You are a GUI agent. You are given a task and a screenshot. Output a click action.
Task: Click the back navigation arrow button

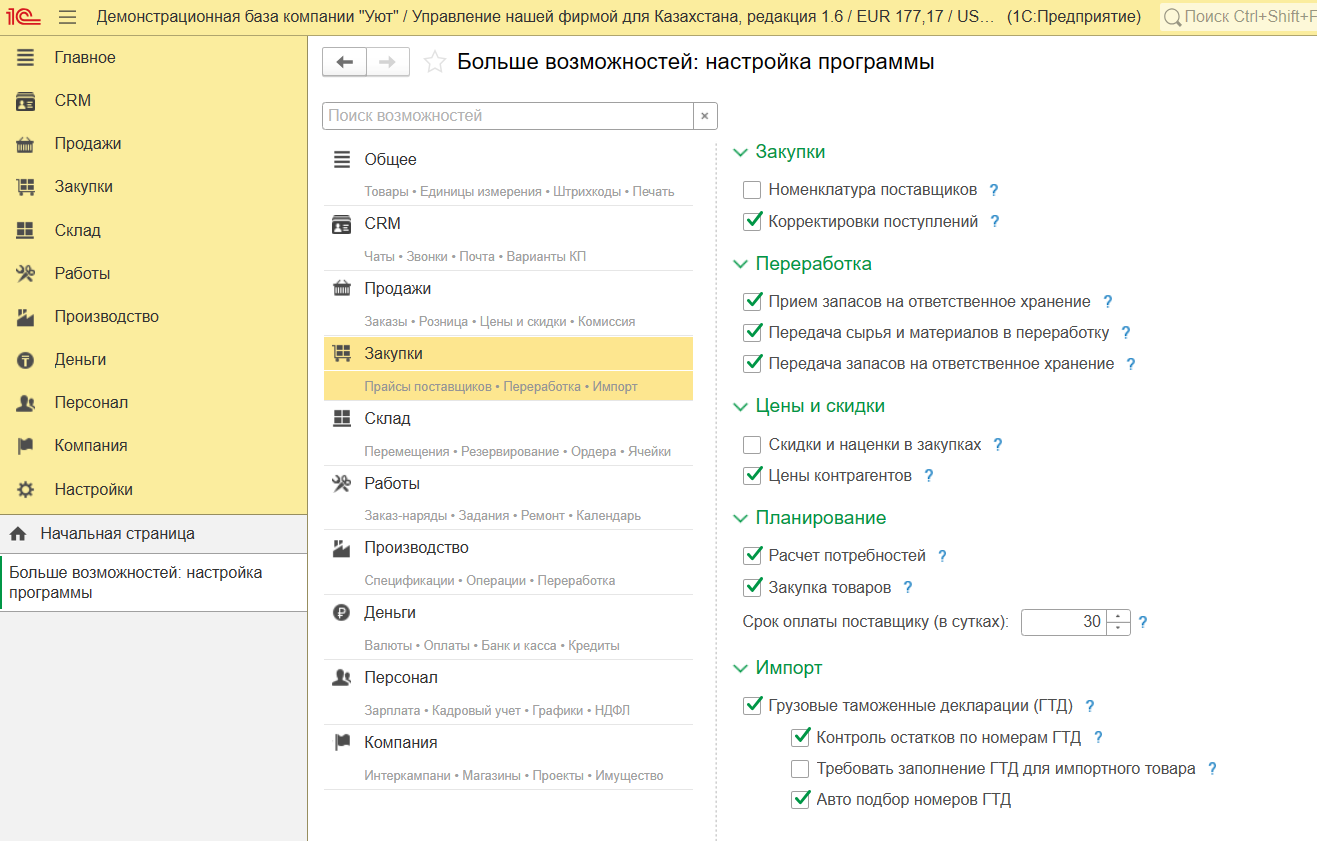(x=345, y=62)
